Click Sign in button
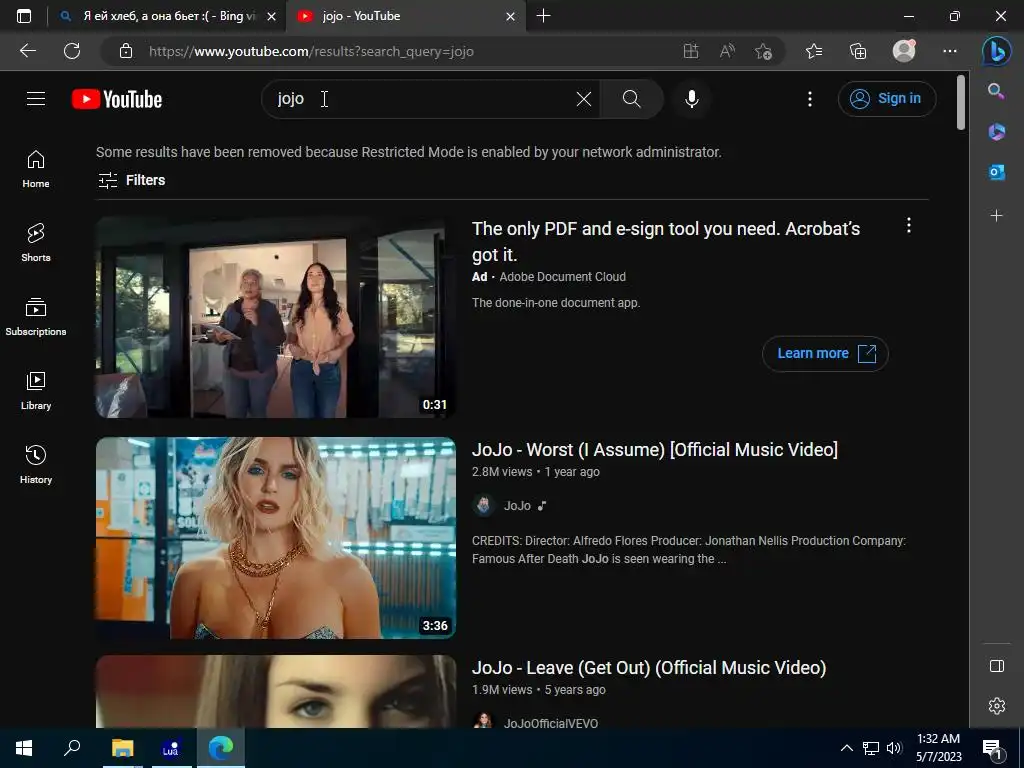Image resolution: width=1024 pixels, height=768 pixels. pos(887,99)
